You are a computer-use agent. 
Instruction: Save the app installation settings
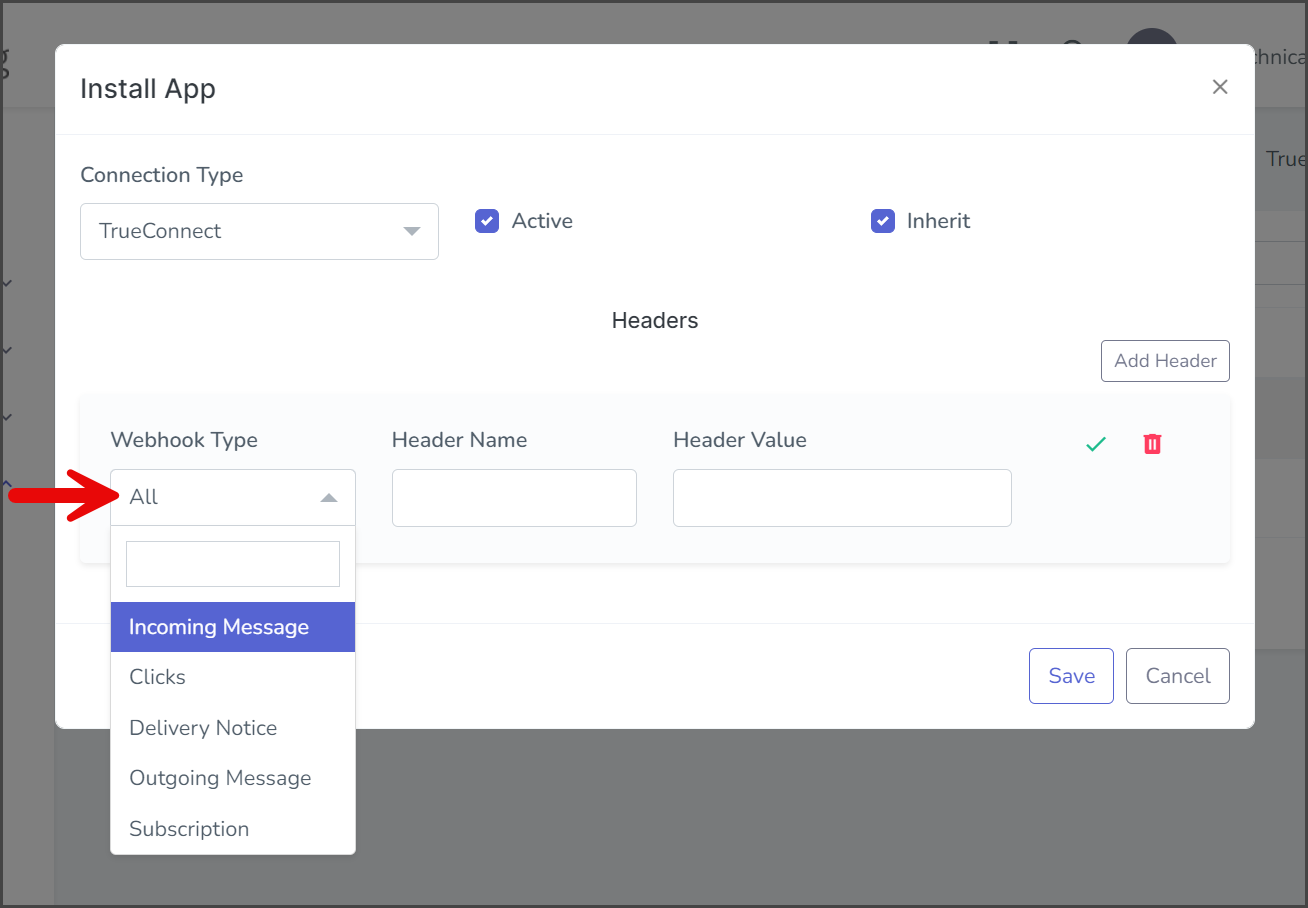pos(1071,676)
